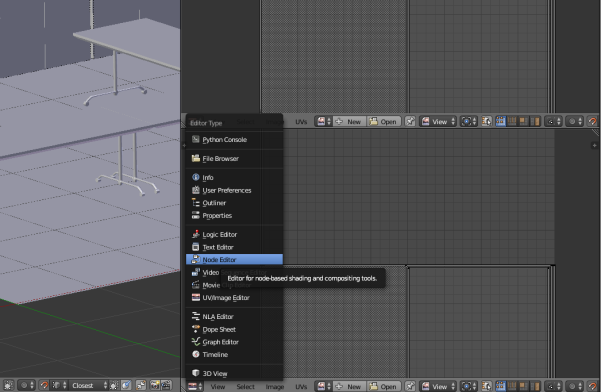Open Select menu in lower UV editor header
The height and width of the screenshot is (392, 601).
coord(245,387)
